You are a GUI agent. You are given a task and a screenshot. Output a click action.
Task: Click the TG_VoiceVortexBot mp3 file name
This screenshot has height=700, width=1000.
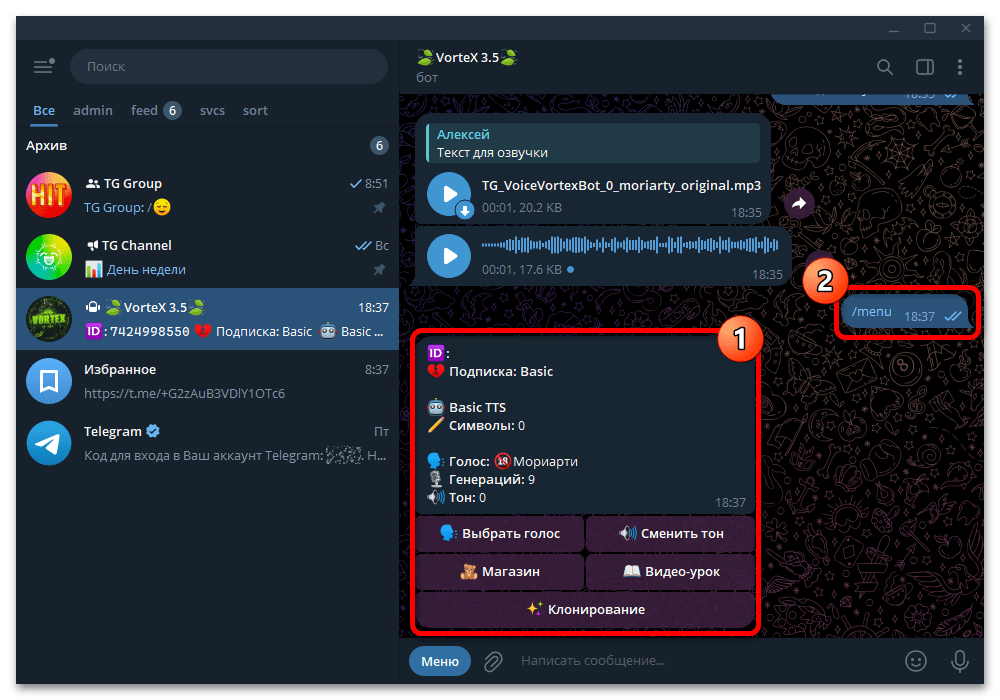[621, 186]
